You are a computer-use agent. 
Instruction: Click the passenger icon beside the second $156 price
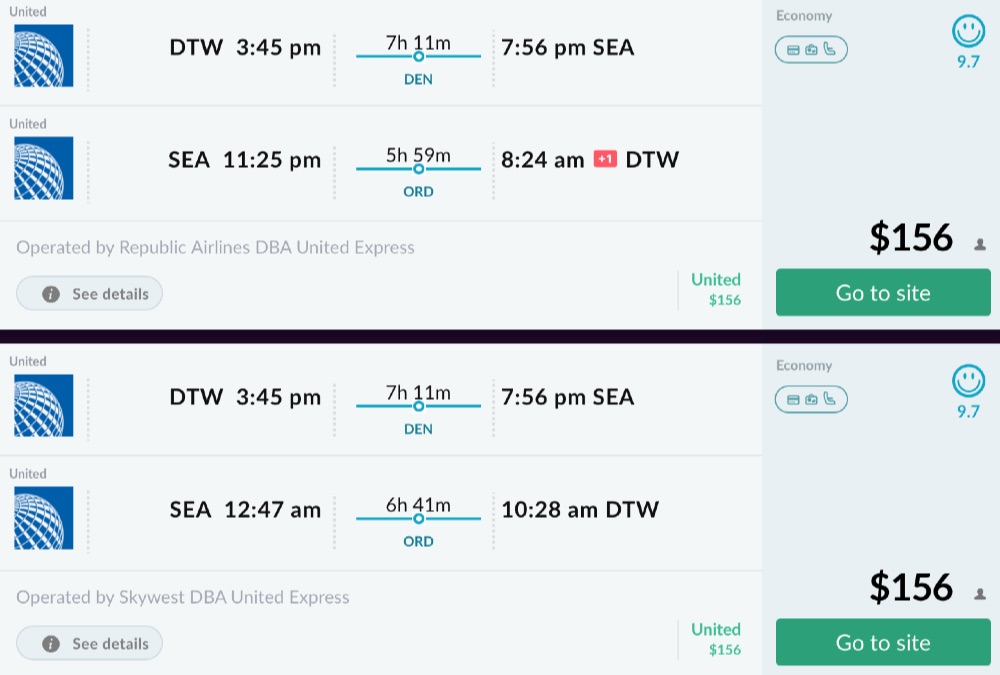click(x=980, y=594)
